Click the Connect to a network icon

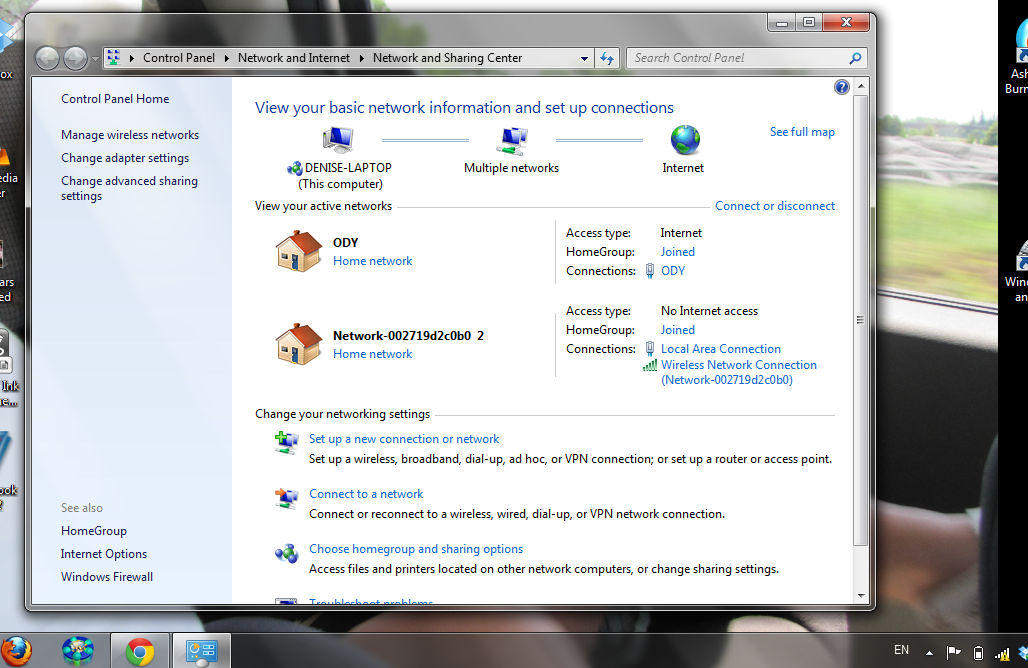[x=287, y=498]
